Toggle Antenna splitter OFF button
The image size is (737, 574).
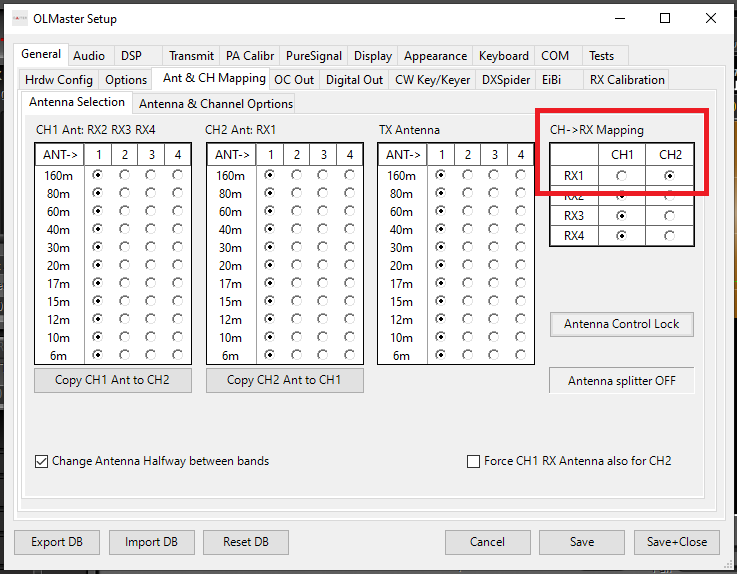621,381
